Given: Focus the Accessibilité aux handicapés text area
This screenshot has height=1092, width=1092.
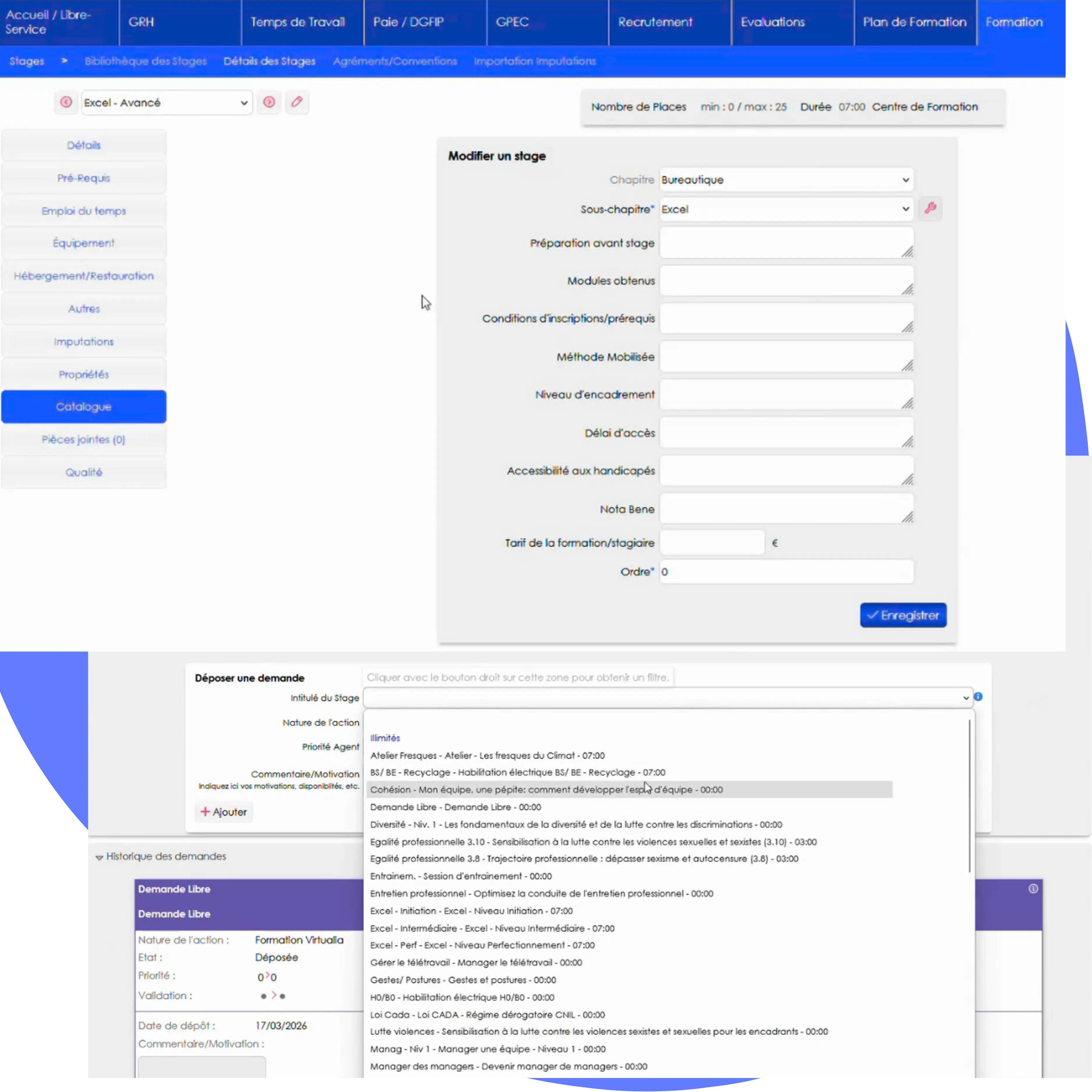Looking at the screenshot, I should (x=786, y=471).
